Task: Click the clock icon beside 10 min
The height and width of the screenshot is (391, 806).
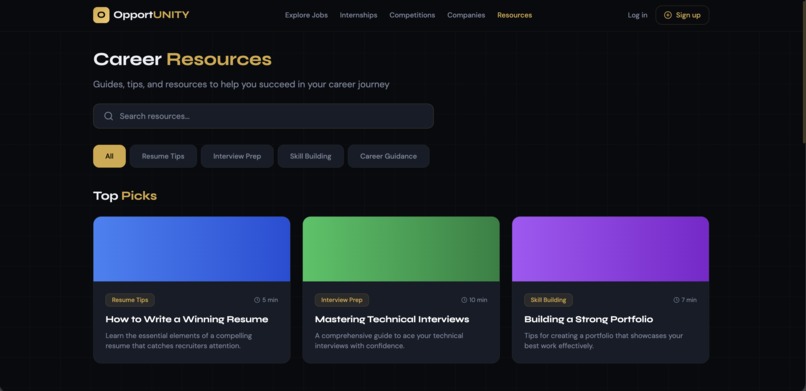Action: (464, 300)
